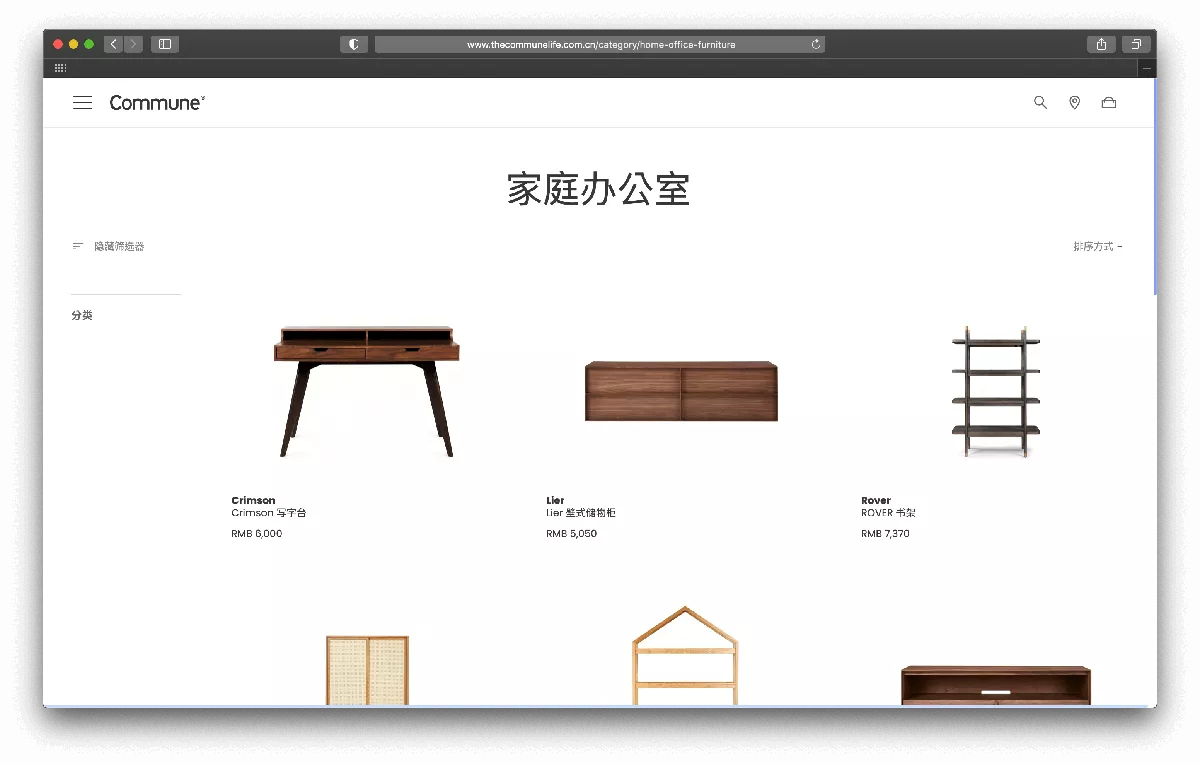Image resolution: width=1200 pixels, height=765 pixels.
Task: Open the shopping bag icon
Action: pyautogui.click(x=1108, y=103)
